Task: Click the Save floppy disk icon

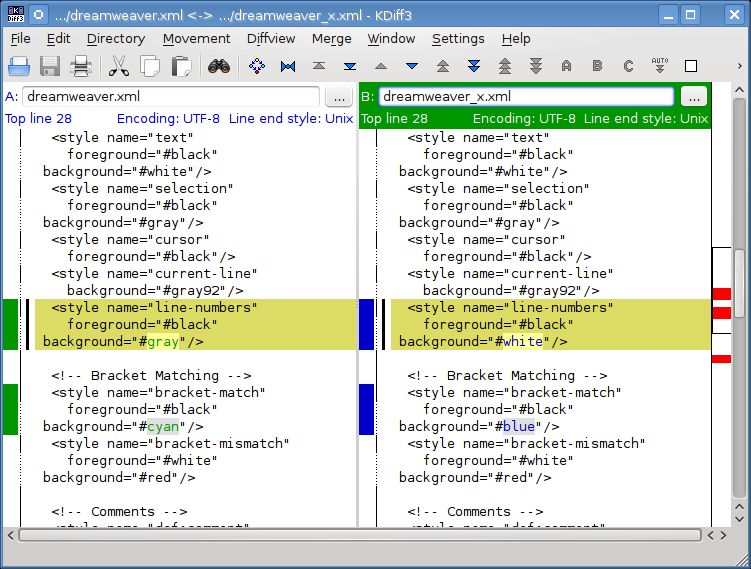Action: pyautogui.click(x=50, y=66)
